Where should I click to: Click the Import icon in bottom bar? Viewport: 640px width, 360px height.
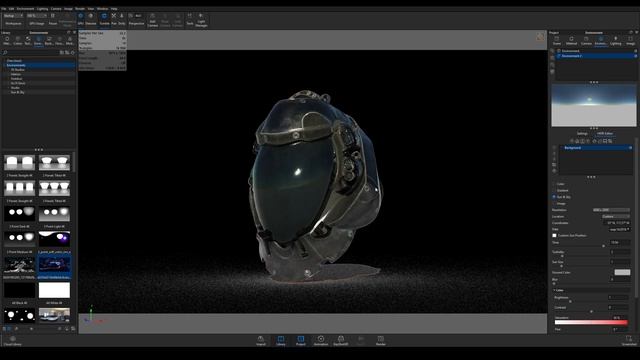point(260,340)
